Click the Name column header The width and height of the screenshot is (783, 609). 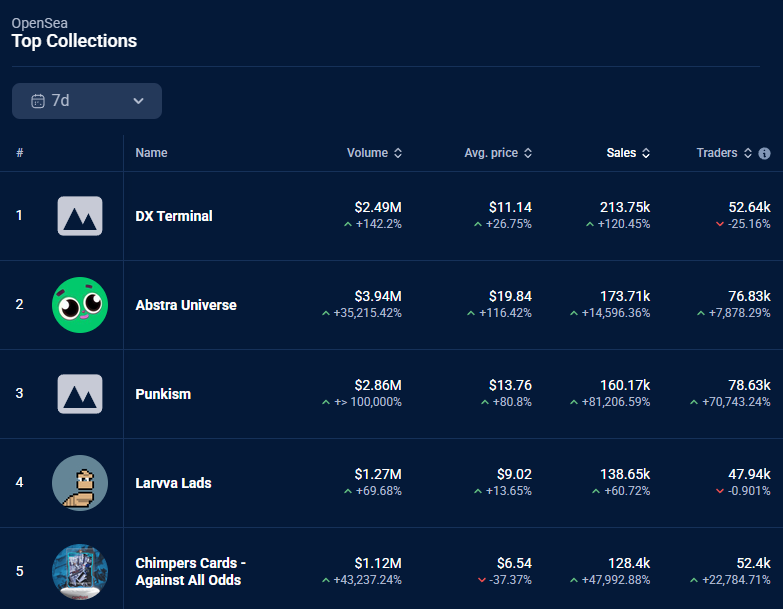tap(151, 153)
